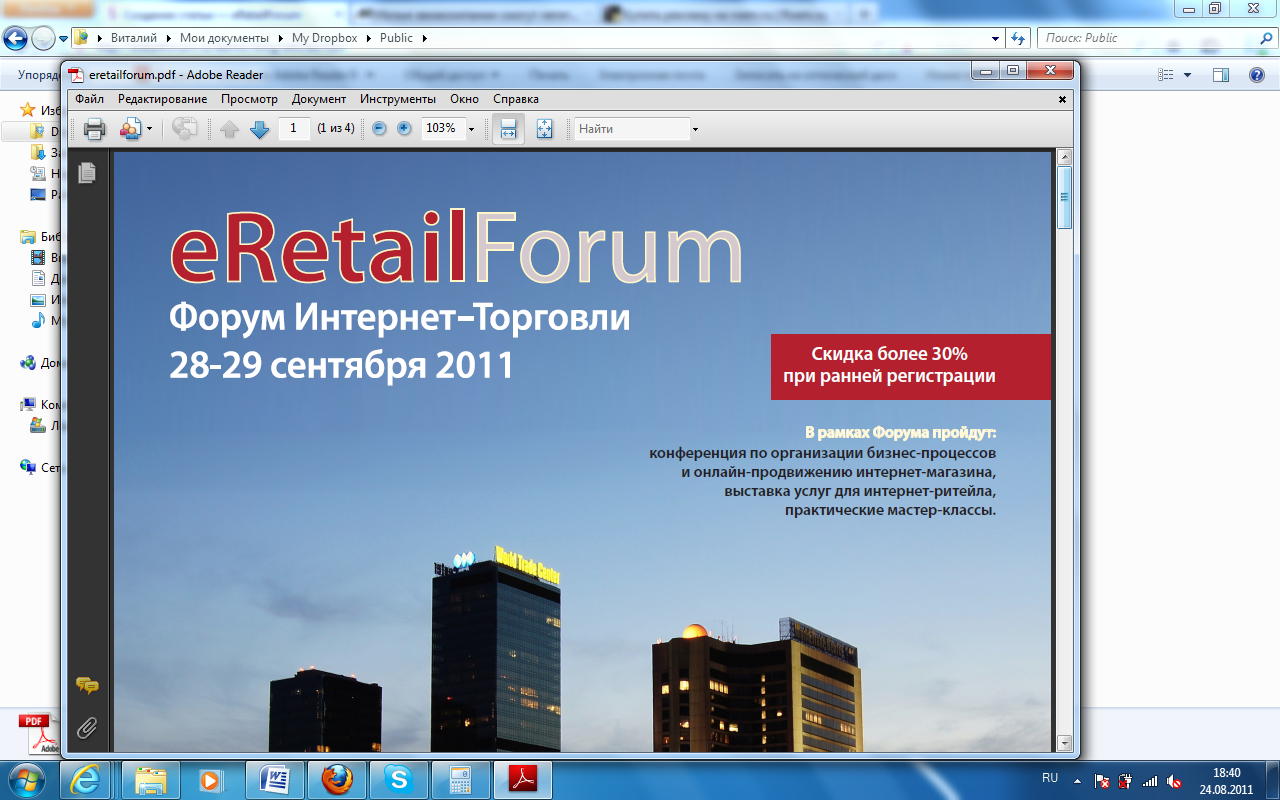Open Windows Explorer from the taskbar
The width and height of the screenshot is (1280, 800).
(x=150, y=779)
